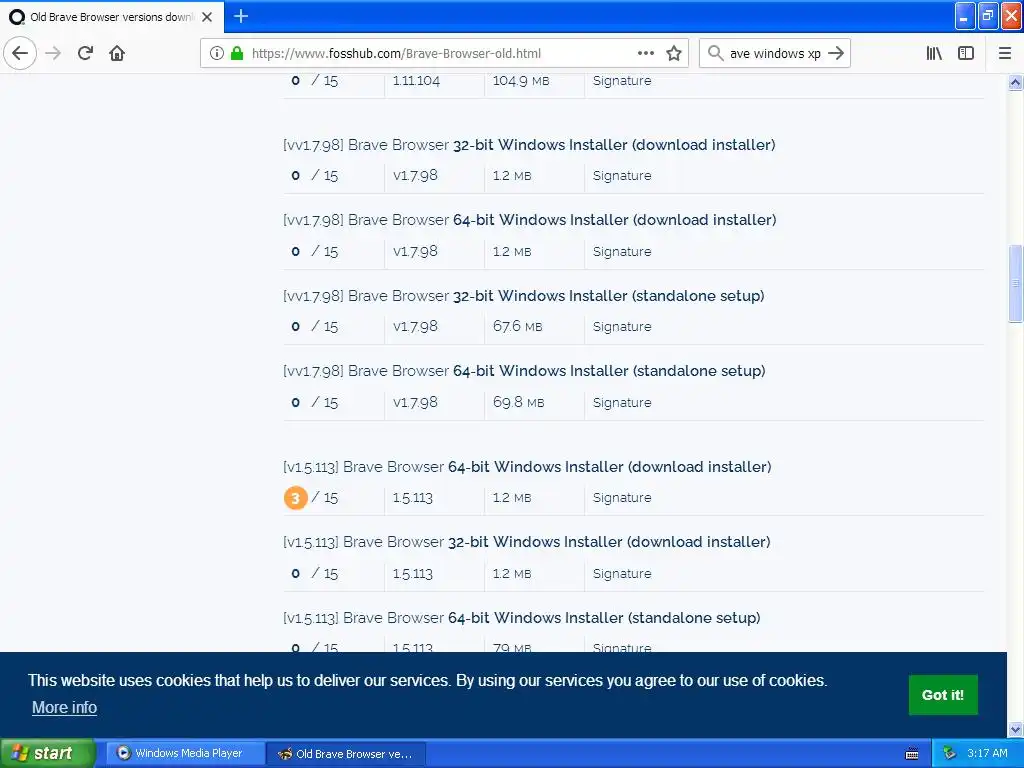Open v1.5.113 64-bit standalone setup link
Screen dimensions: 1024x768
coord(522,618)
